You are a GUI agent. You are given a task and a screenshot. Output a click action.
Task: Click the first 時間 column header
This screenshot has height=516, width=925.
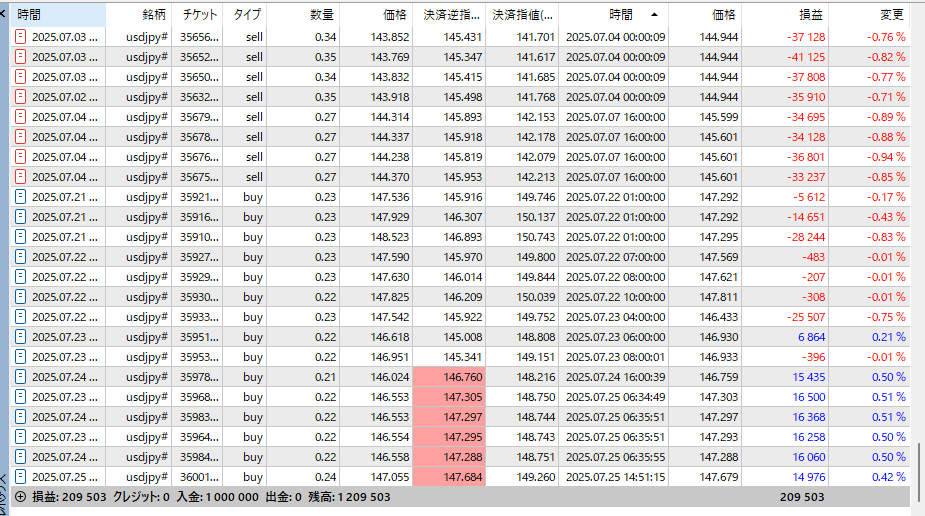pos(58,15)
